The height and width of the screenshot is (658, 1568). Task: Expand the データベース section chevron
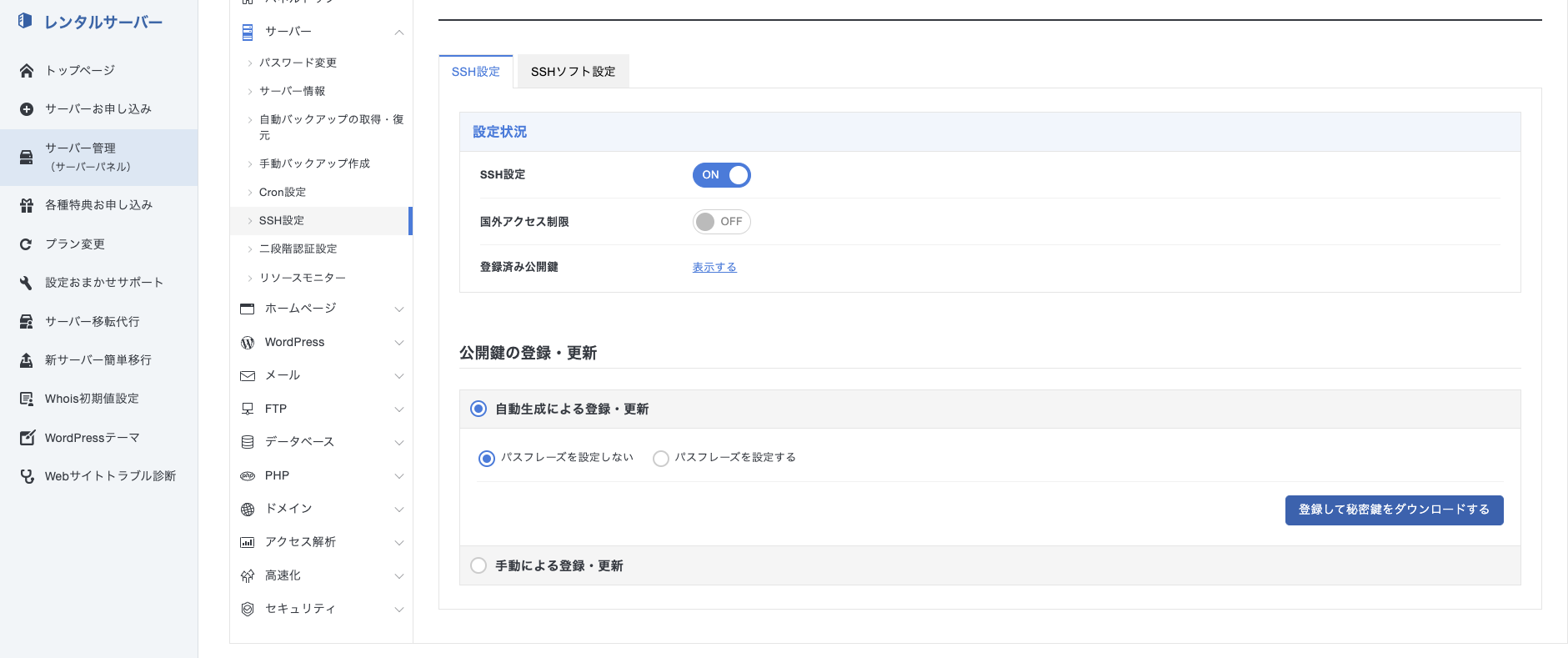point(399,443)
